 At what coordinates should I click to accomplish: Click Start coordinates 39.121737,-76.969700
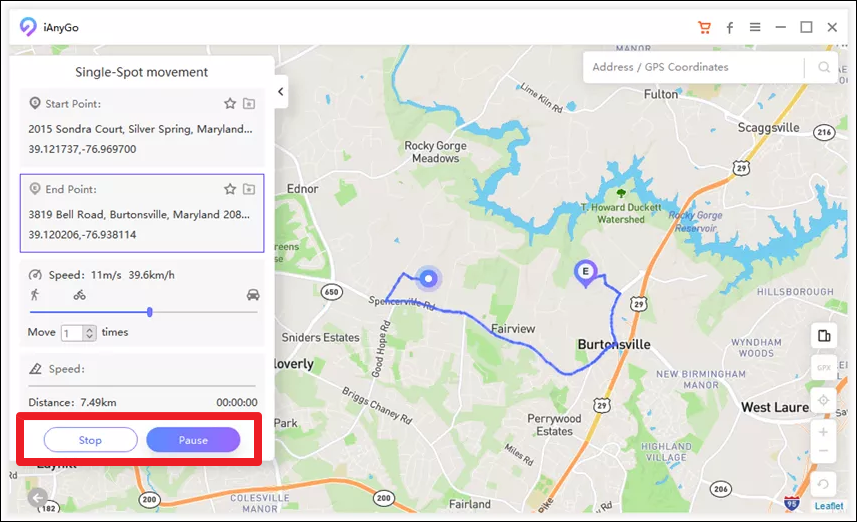tap(82, 149)
